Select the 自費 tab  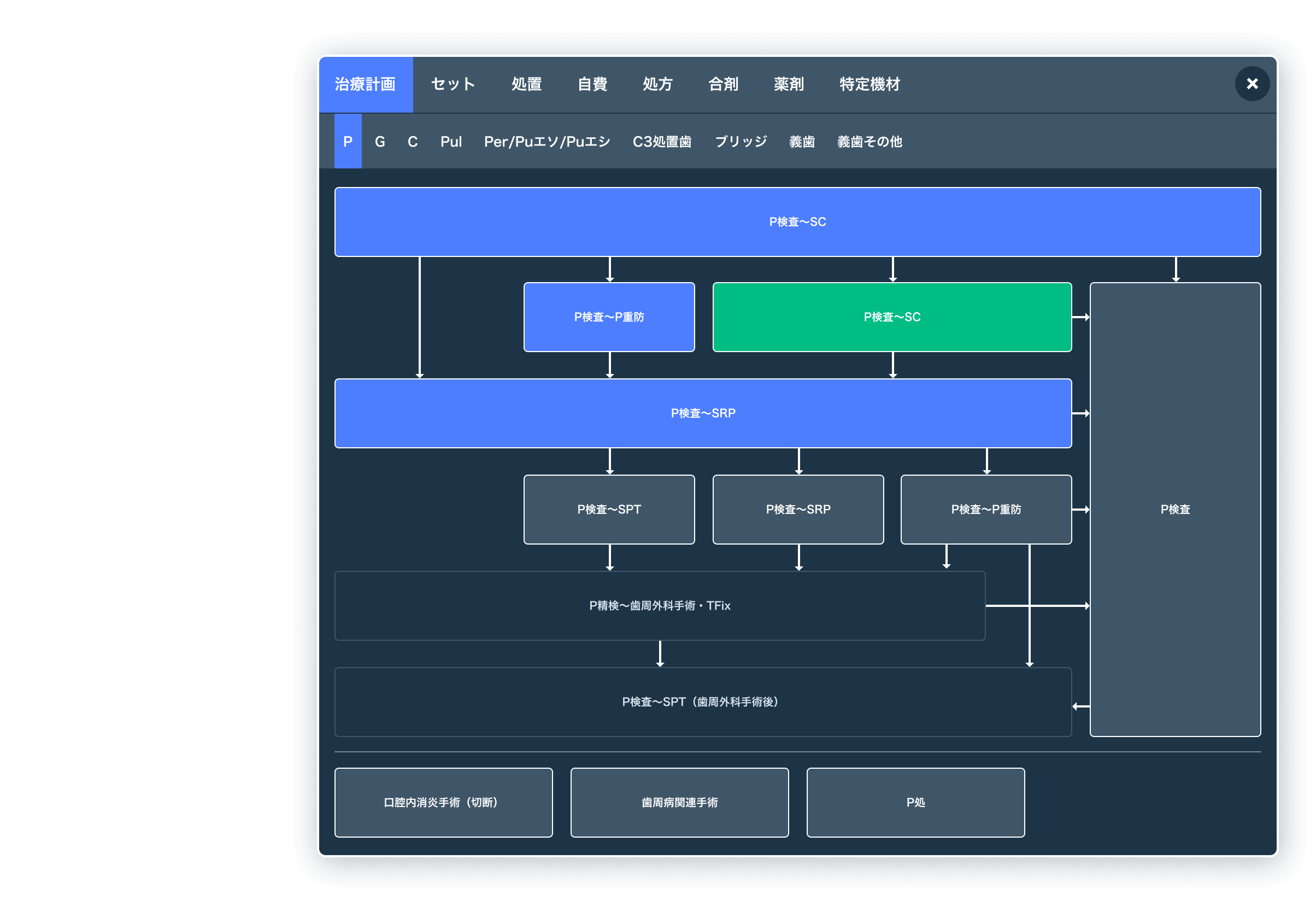tap(592, 84)
